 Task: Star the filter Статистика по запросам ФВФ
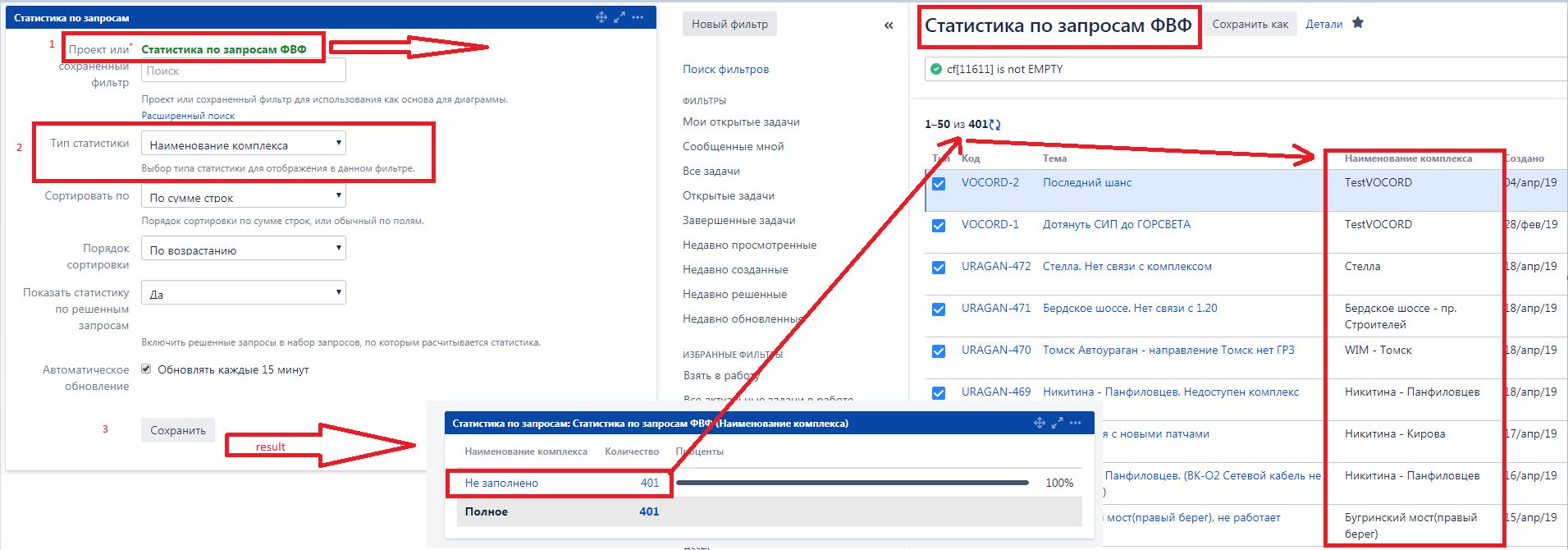pyautogui.click(x=1358, y=23)
